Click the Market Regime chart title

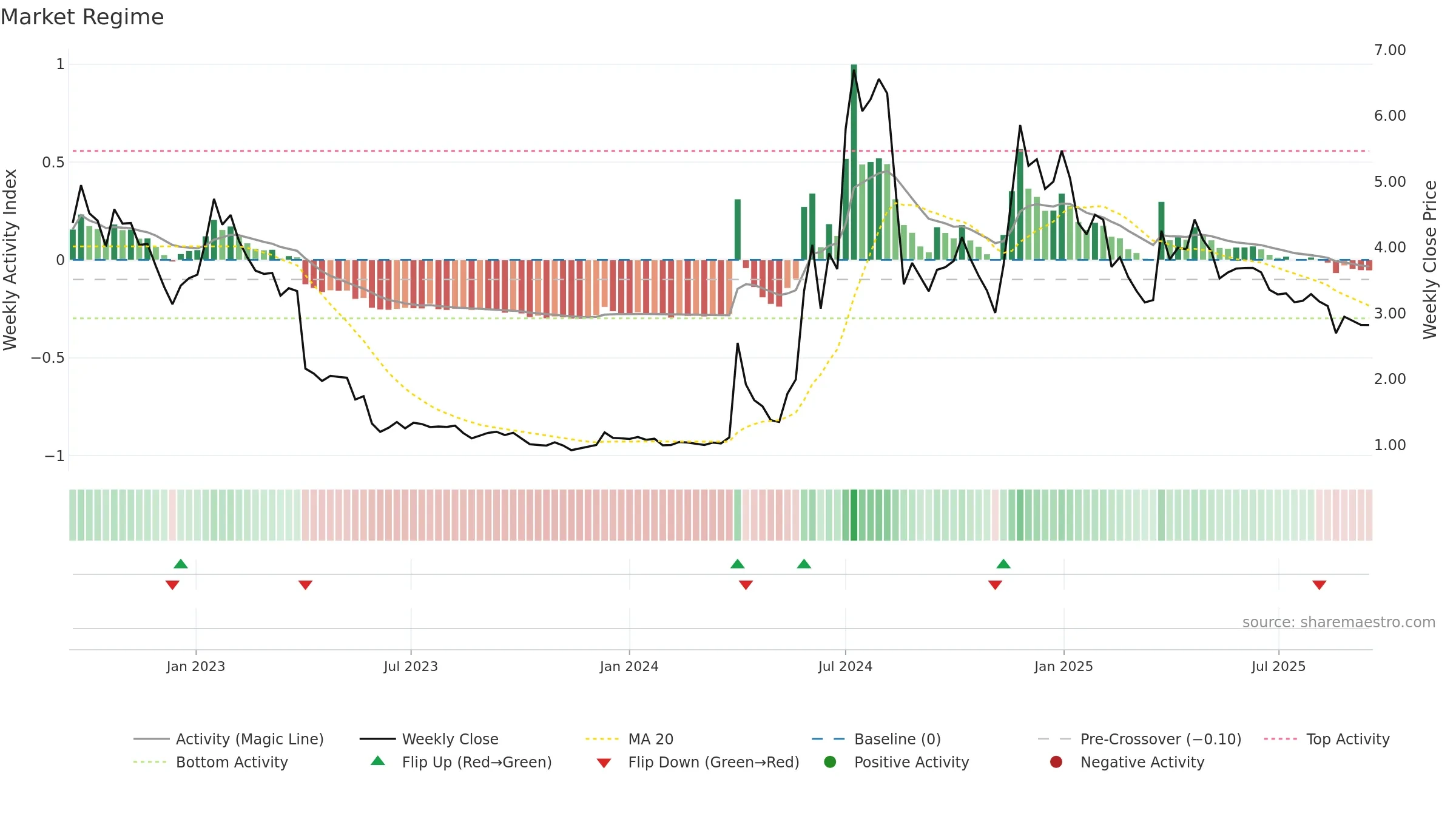point(82,17)
